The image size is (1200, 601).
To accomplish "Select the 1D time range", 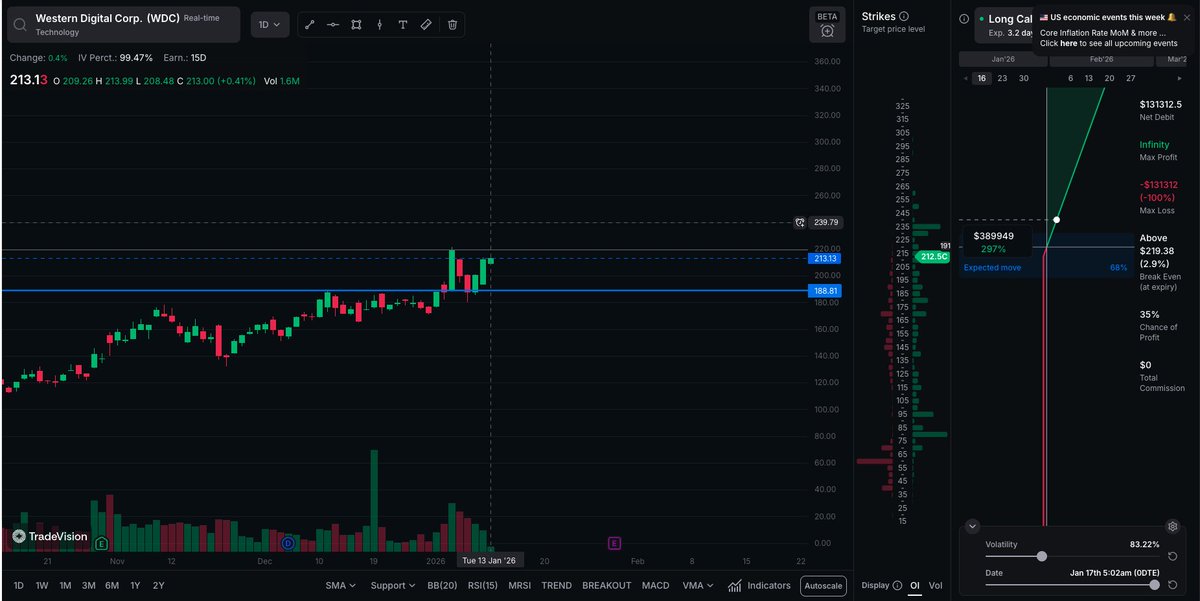I will pyautogui.click(x=19, y=585).
